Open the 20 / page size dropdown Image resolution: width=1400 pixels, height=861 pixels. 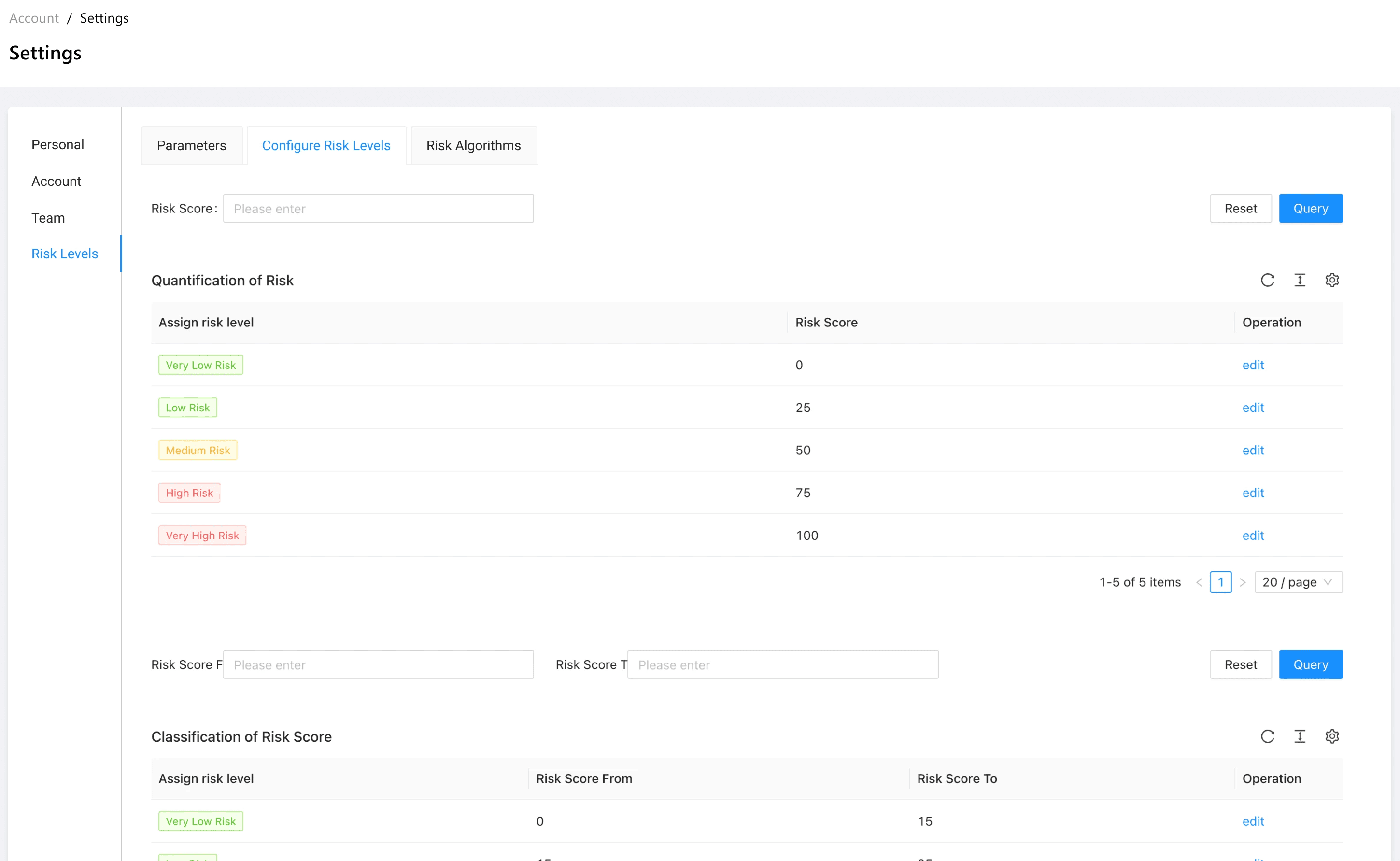tap(1298, 582)
